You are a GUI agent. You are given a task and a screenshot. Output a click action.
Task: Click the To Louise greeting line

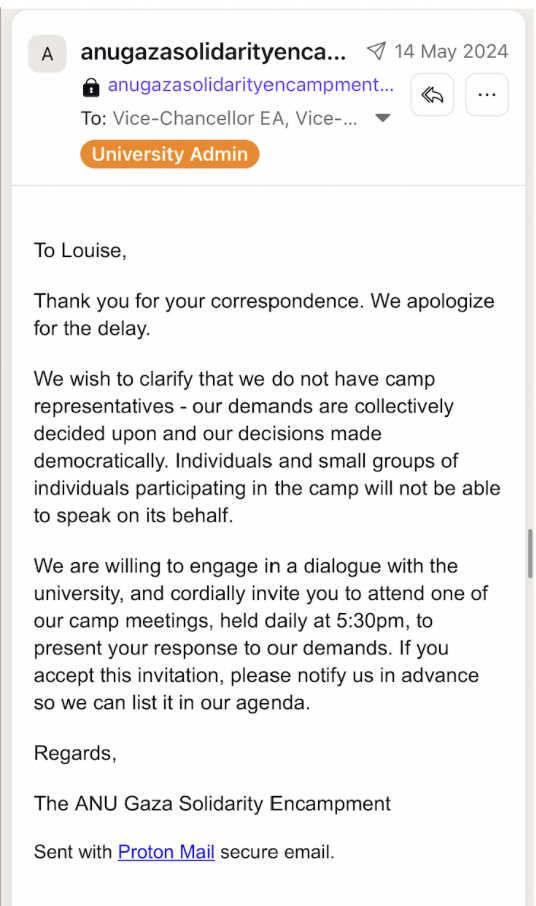click(80, 251)
